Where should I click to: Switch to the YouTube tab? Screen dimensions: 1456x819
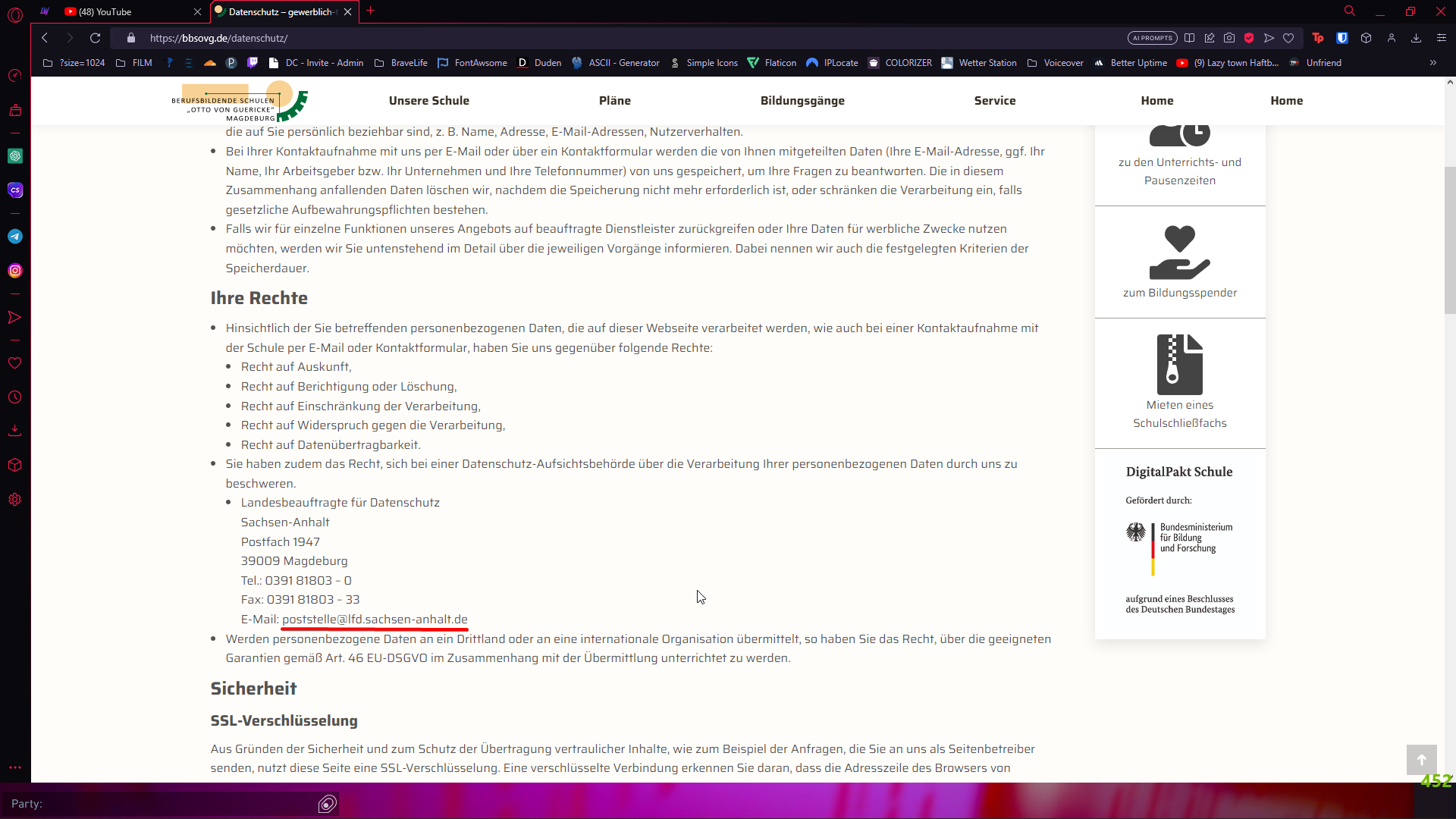coord(106,11)
